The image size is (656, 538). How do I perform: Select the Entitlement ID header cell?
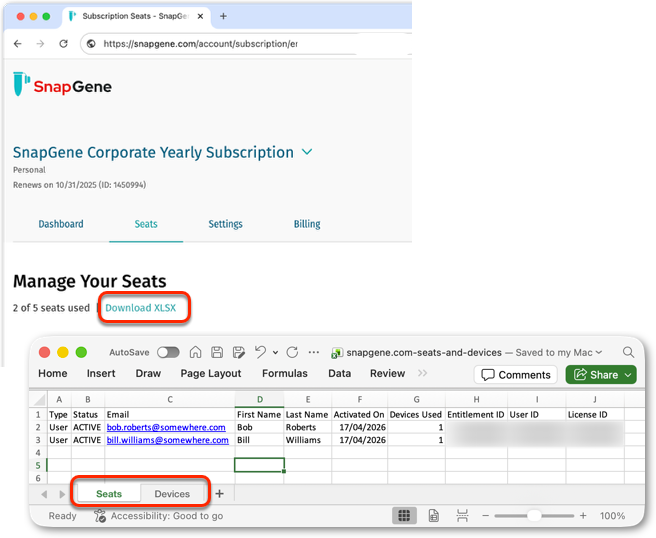coord(476,414)
